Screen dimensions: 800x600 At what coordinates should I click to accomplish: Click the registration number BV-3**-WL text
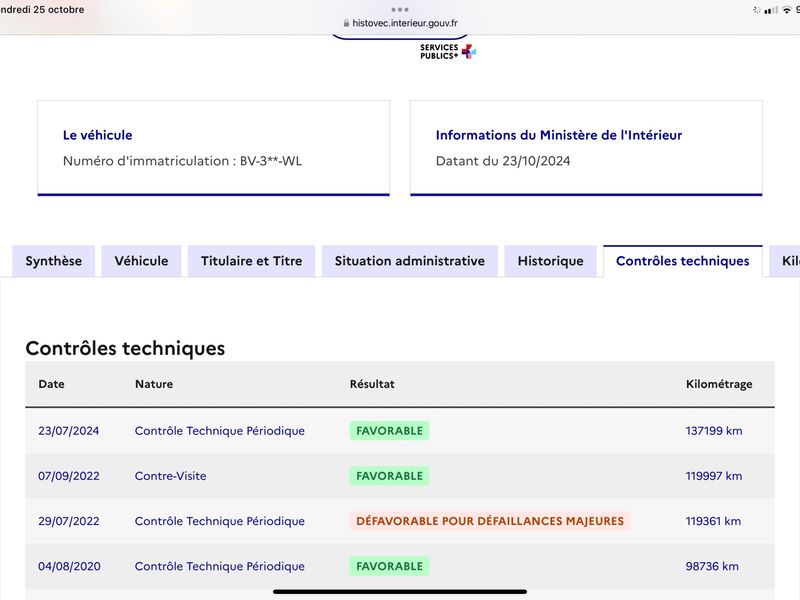[271, 161]
